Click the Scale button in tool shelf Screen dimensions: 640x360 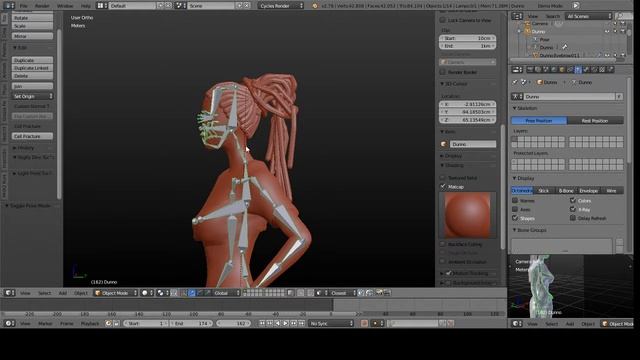tap(33, 26)
